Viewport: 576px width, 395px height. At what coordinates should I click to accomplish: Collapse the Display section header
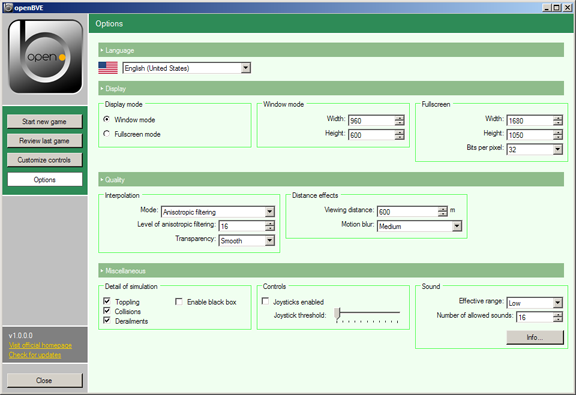(x=331, y=88)
